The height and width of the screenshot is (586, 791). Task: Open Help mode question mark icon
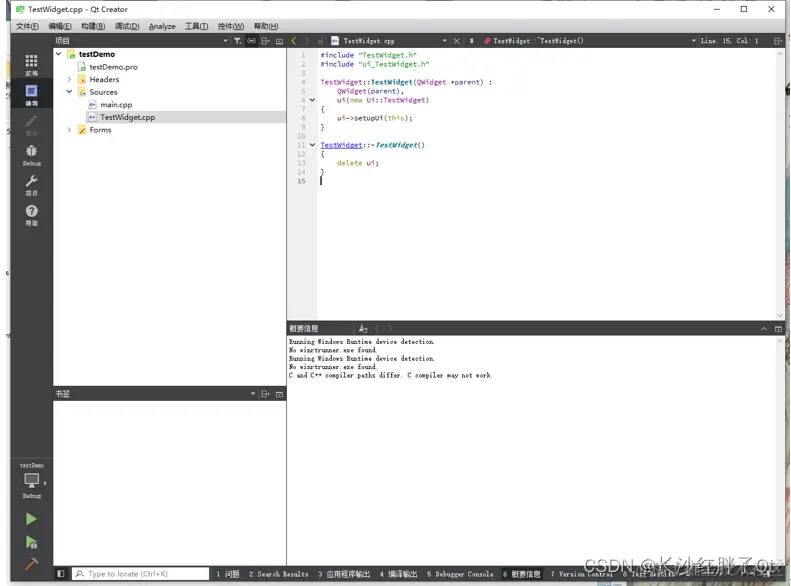(x=31, y=215)
